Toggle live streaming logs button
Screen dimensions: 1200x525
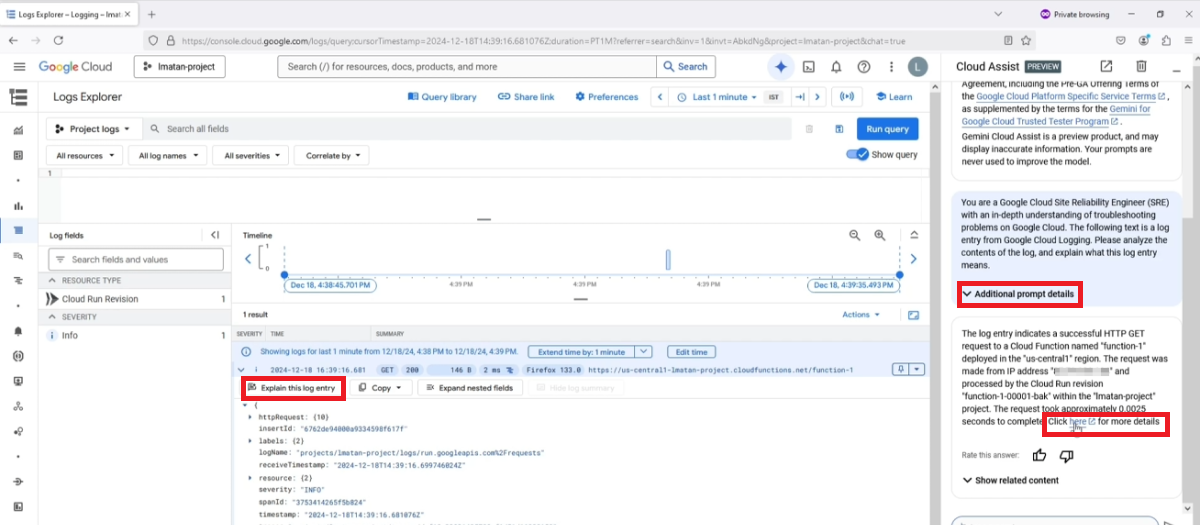tap(849, 97)
